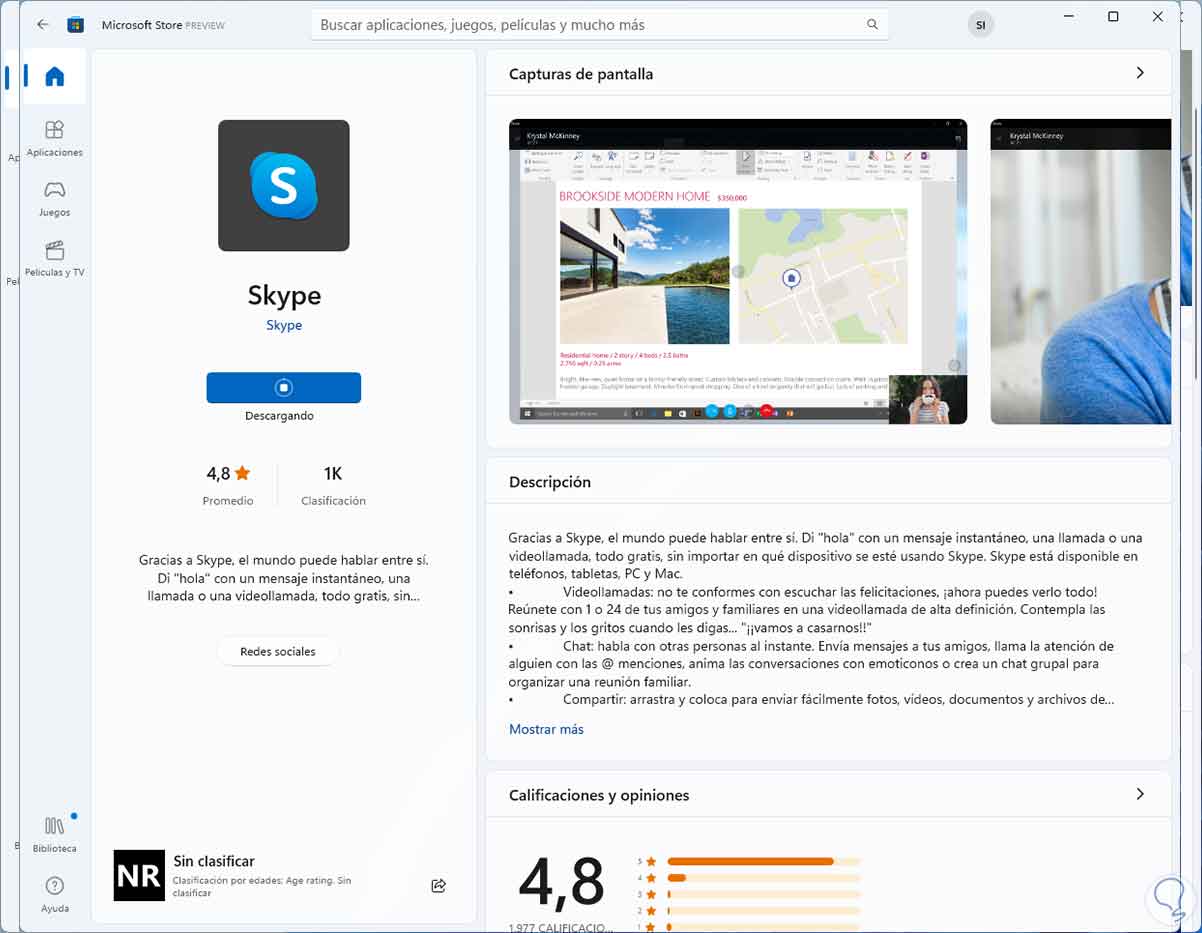Click the Skype app logo
This screenshot has height=933, width=1202.
(x=284, y=185)
